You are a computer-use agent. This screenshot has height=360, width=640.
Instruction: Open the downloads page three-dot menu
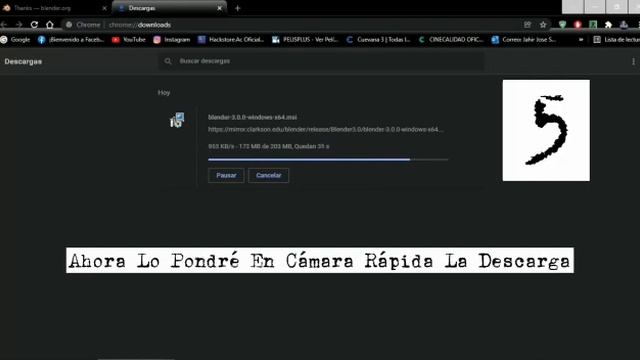633,61
